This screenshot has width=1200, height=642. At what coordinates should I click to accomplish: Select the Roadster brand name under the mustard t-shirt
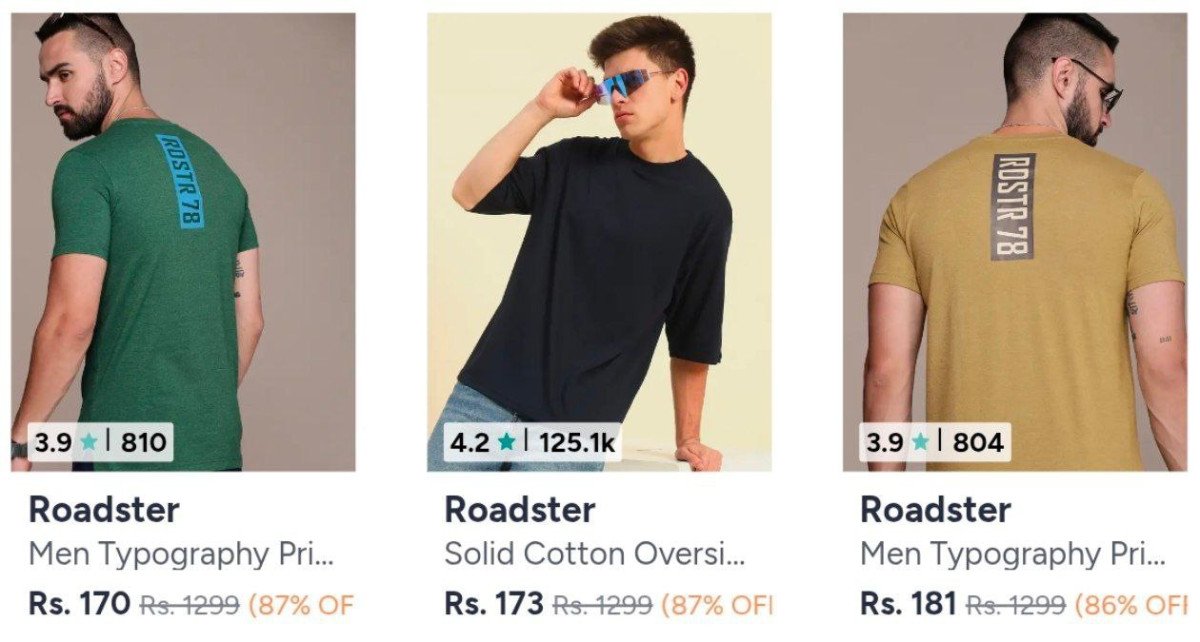pos(936,510)
